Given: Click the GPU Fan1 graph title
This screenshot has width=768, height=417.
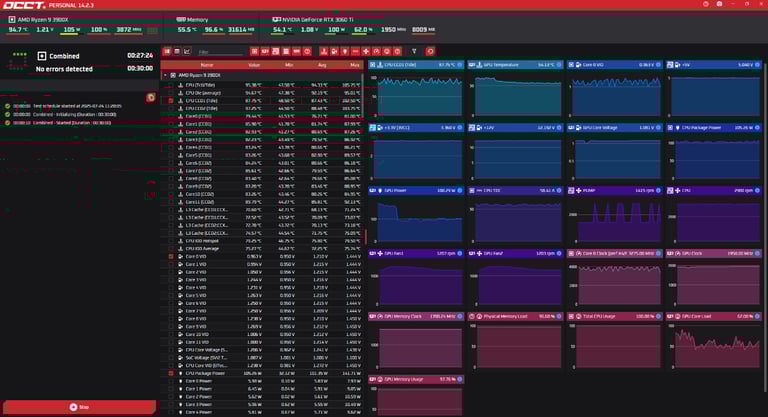Looking at the screenshot, I should tap(396, 253).
